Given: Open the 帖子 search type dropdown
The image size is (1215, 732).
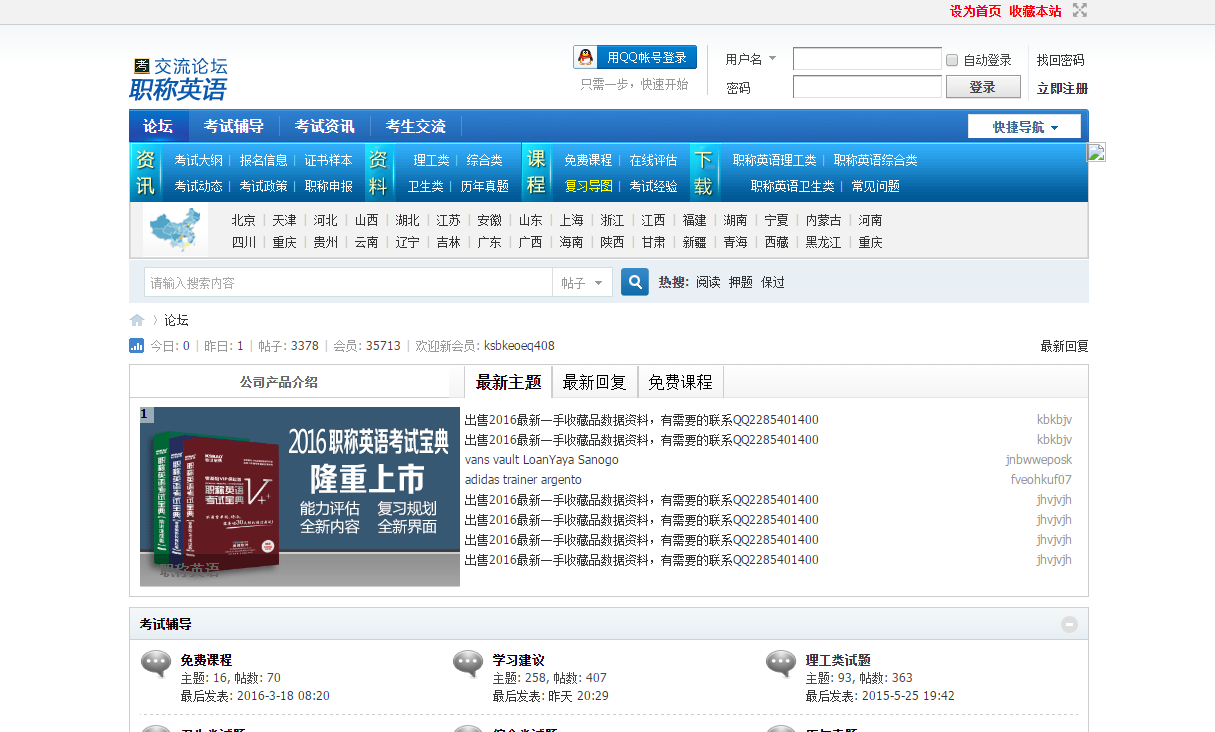Looking at the screenshot, I should [584, 282].
